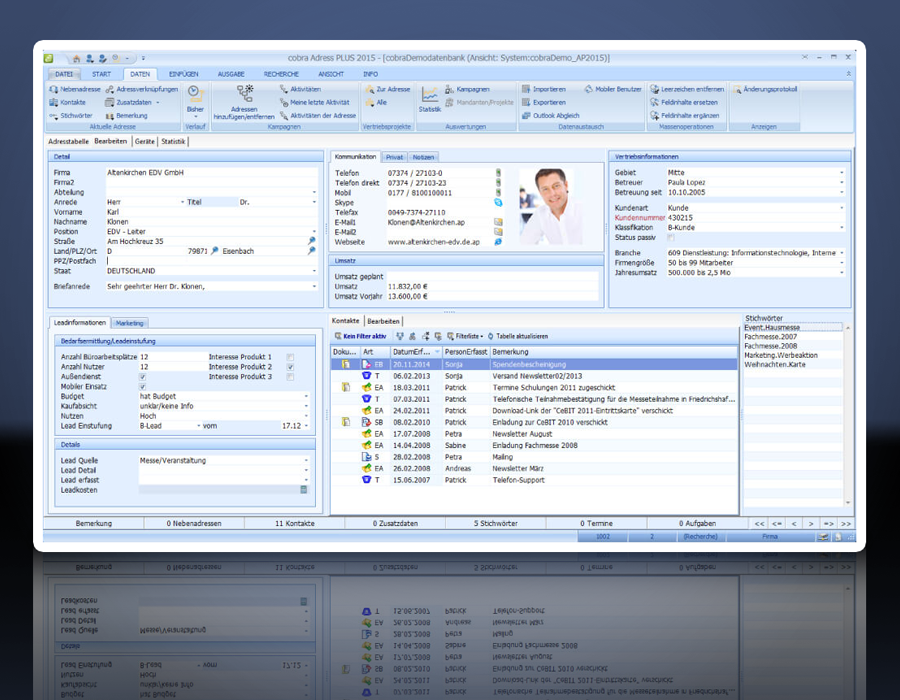Image resolution: width=900 pixels, height=700 pixels.
Task: Click the Bemerkung ribbon icon
Action: [x=126, y=115]
